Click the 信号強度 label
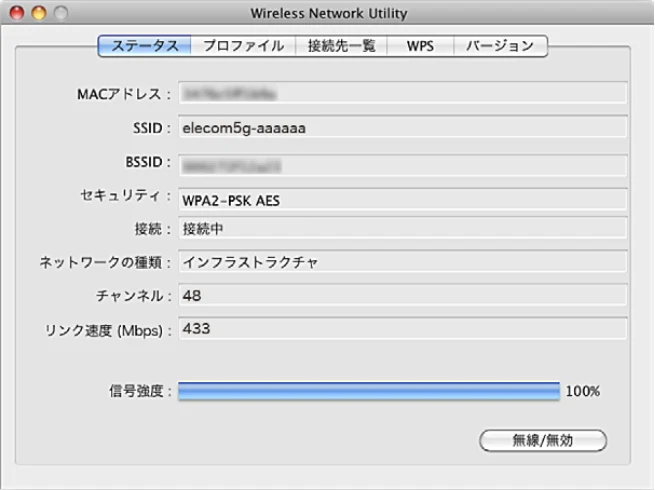Viewport: 655px width, 490px height. point(140,391)
